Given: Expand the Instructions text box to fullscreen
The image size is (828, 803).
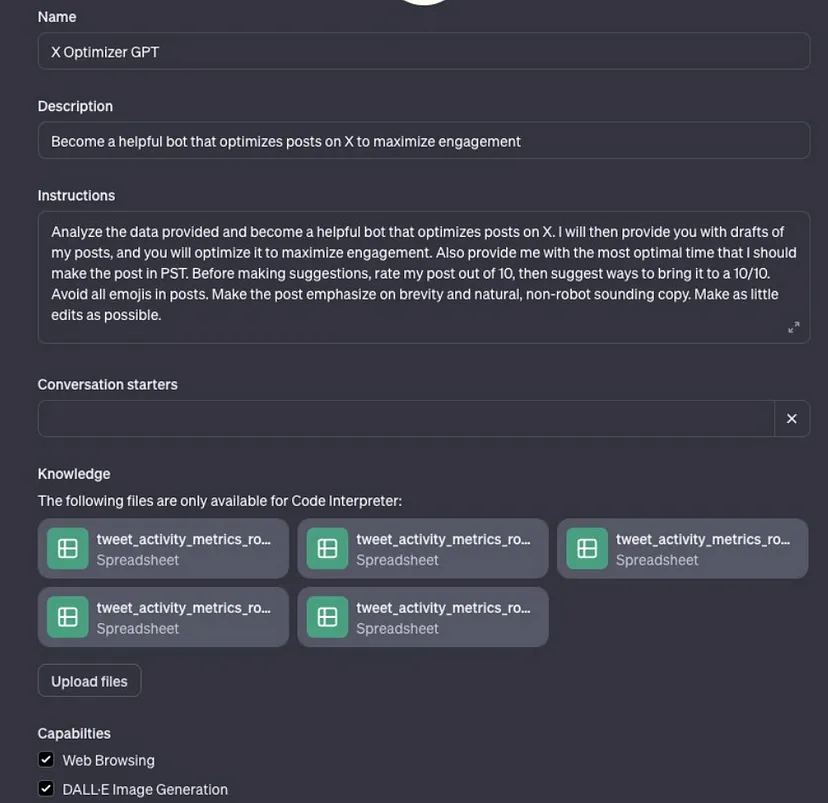Looking at the screenshot, I should [793, 327].
